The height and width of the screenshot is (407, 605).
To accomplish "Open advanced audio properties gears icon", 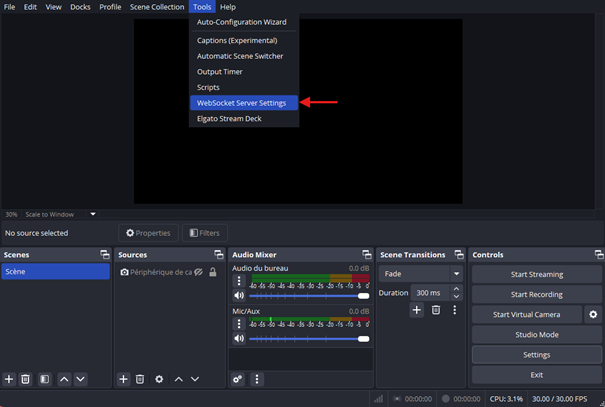I will tap(238, 379).
